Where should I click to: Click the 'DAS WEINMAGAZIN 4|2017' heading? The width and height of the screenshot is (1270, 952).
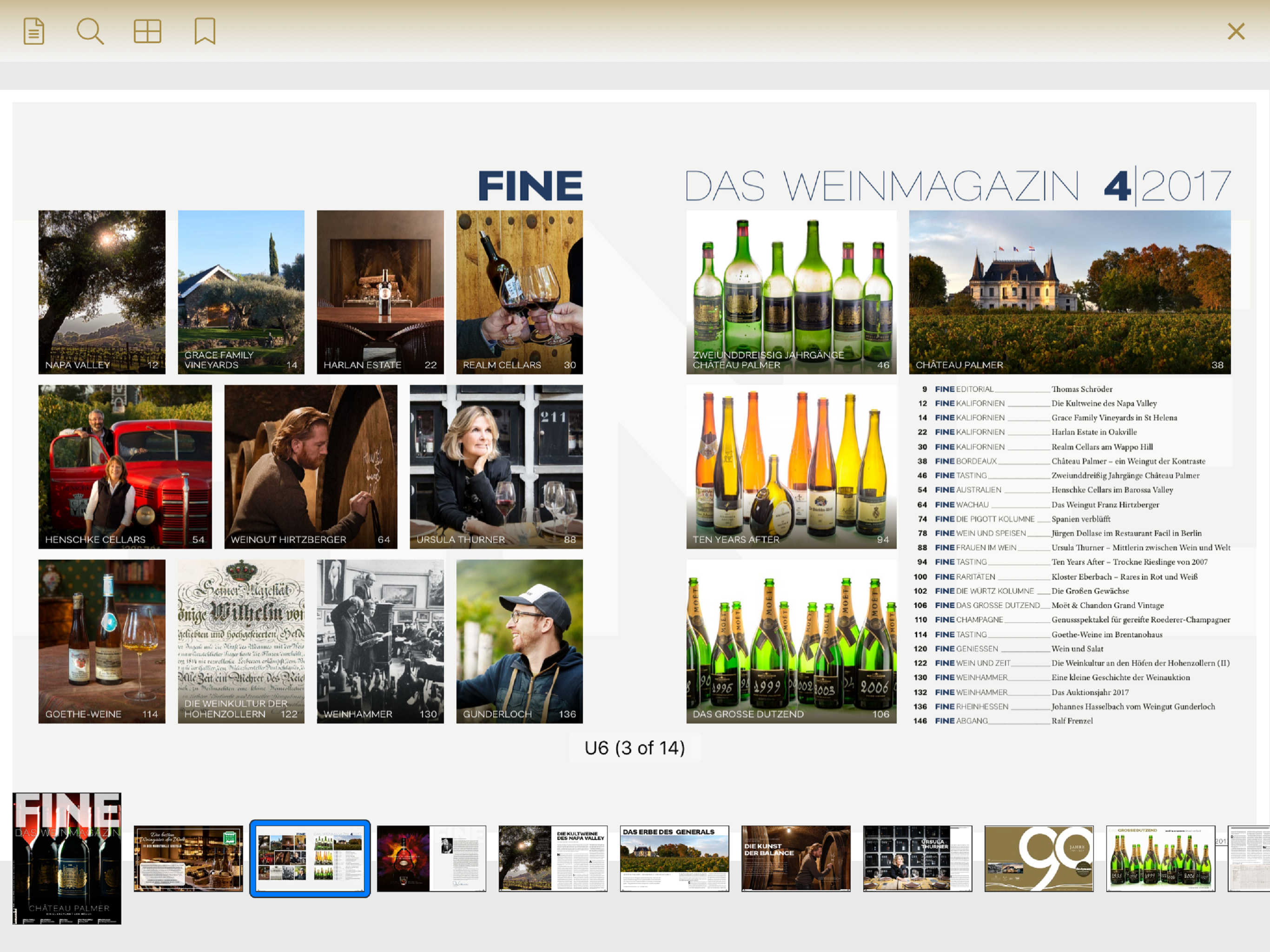[x=958, y=185]
